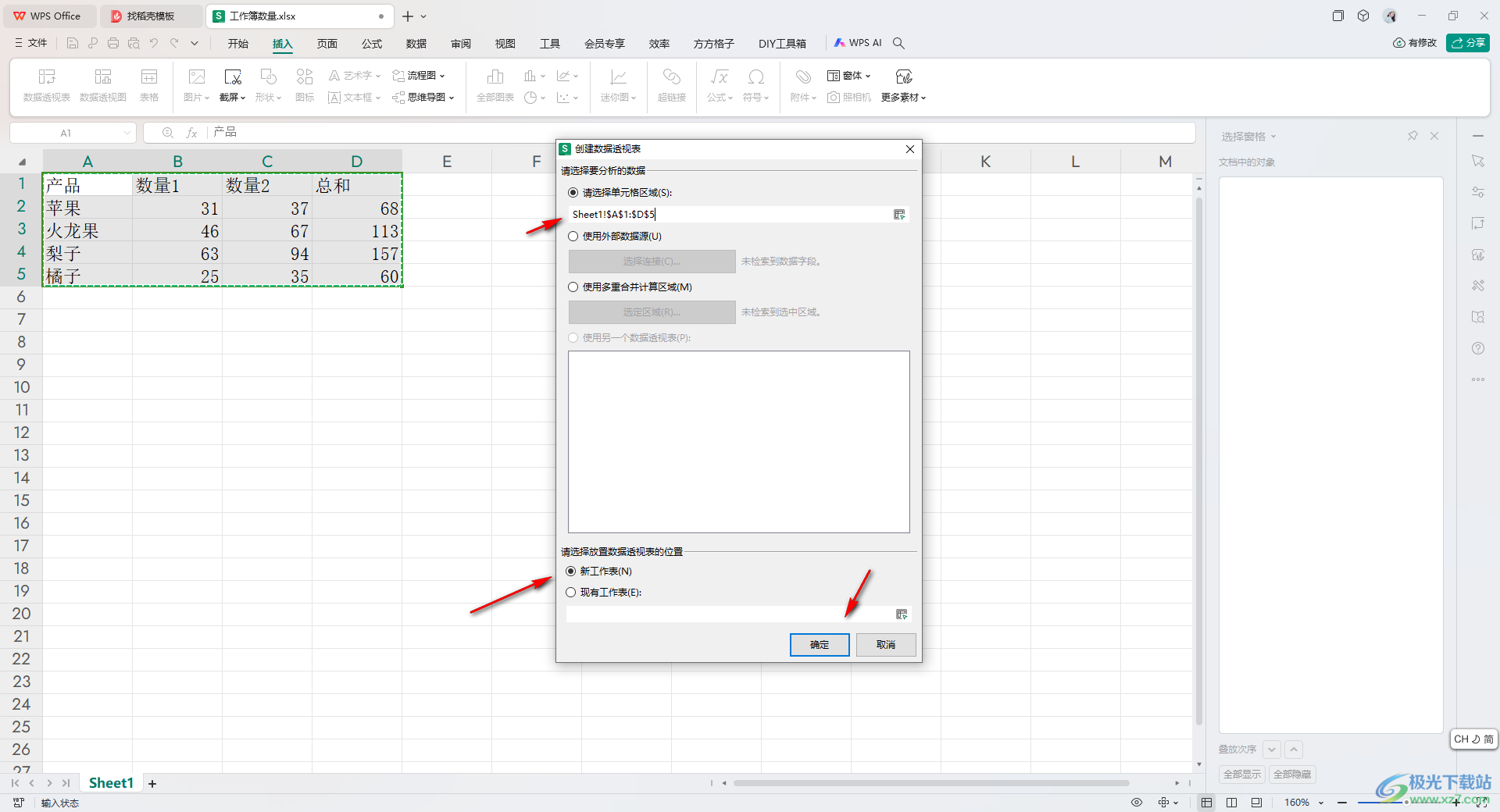Click help question icon in right sidebar
This screenshot has height=812, width=1500.
(x=1478, y=348)
